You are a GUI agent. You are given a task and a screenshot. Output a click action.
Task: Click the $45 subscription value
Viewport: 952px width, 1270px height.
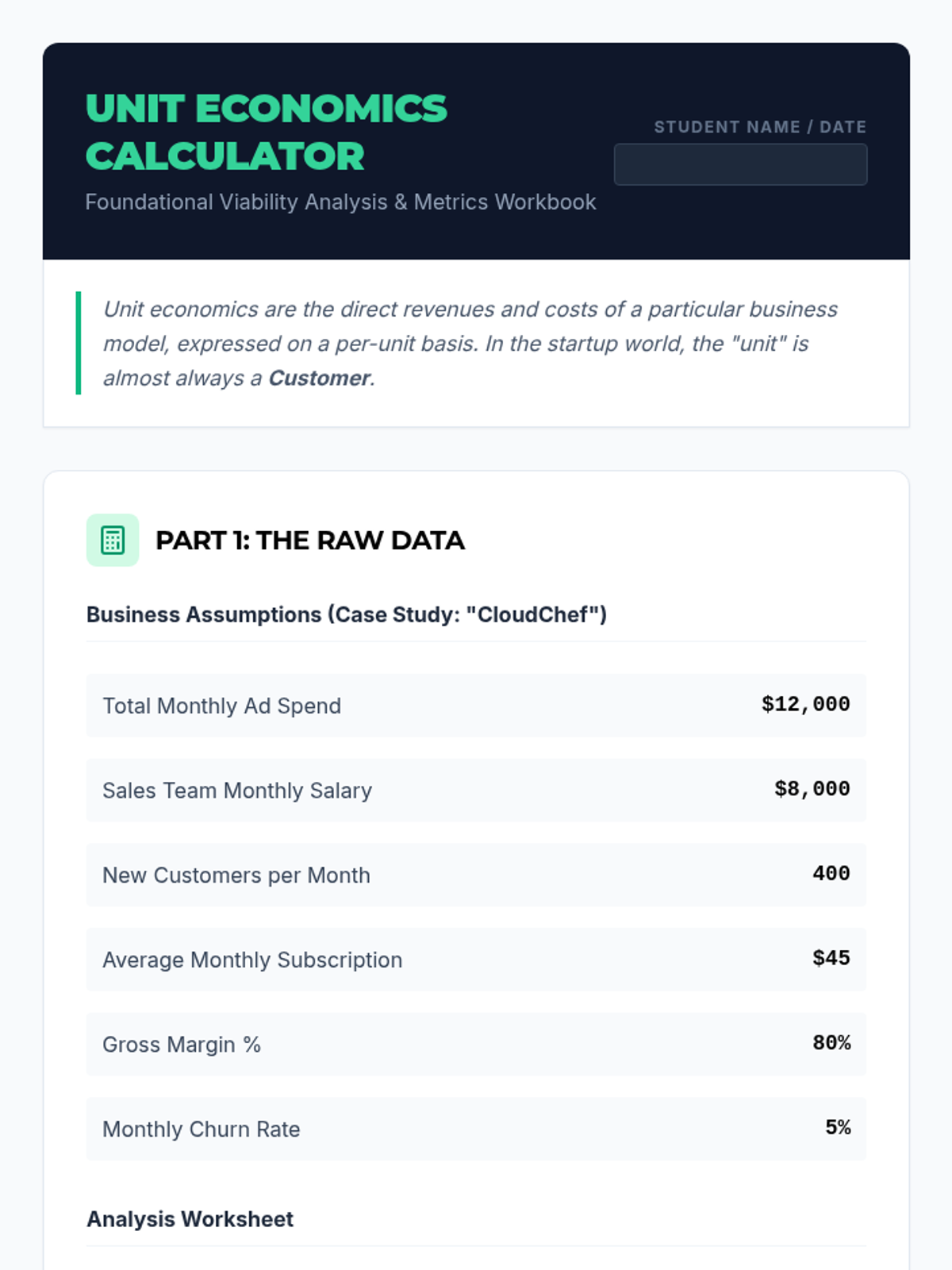tap(831, 958)
